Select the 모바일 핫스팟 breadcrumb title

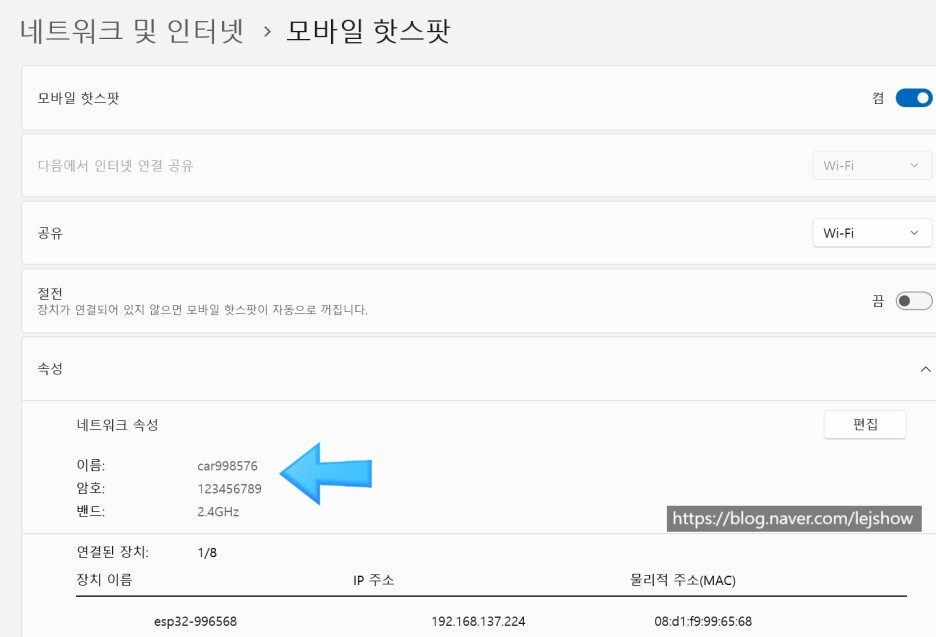coord(368,30)
